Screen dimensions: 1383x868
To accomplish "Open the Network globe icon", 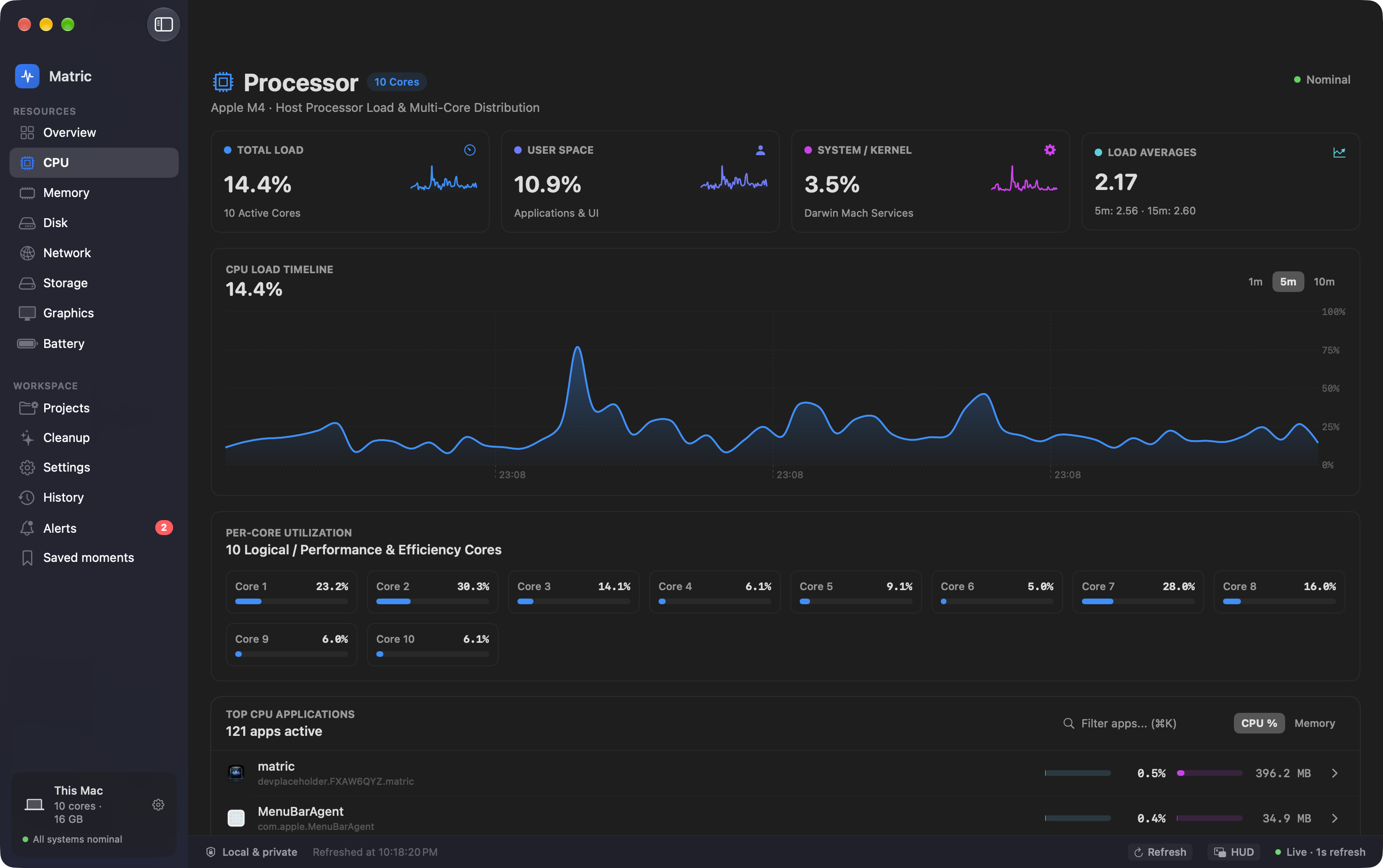I will tap(27, 253).
